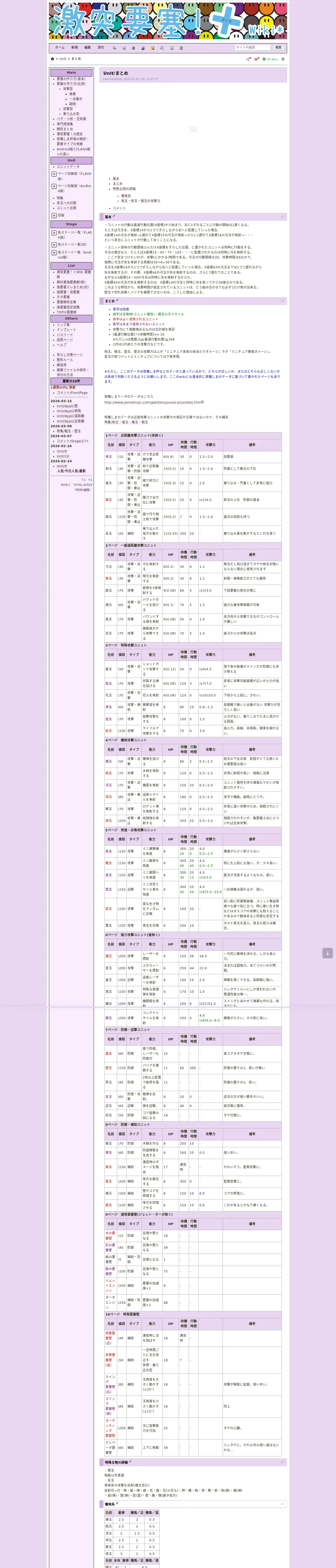Expand 各ステージ一覧（Android版） in the sidebar
The height and width of the screenshot is (1568, 336).
coord(54,253)
